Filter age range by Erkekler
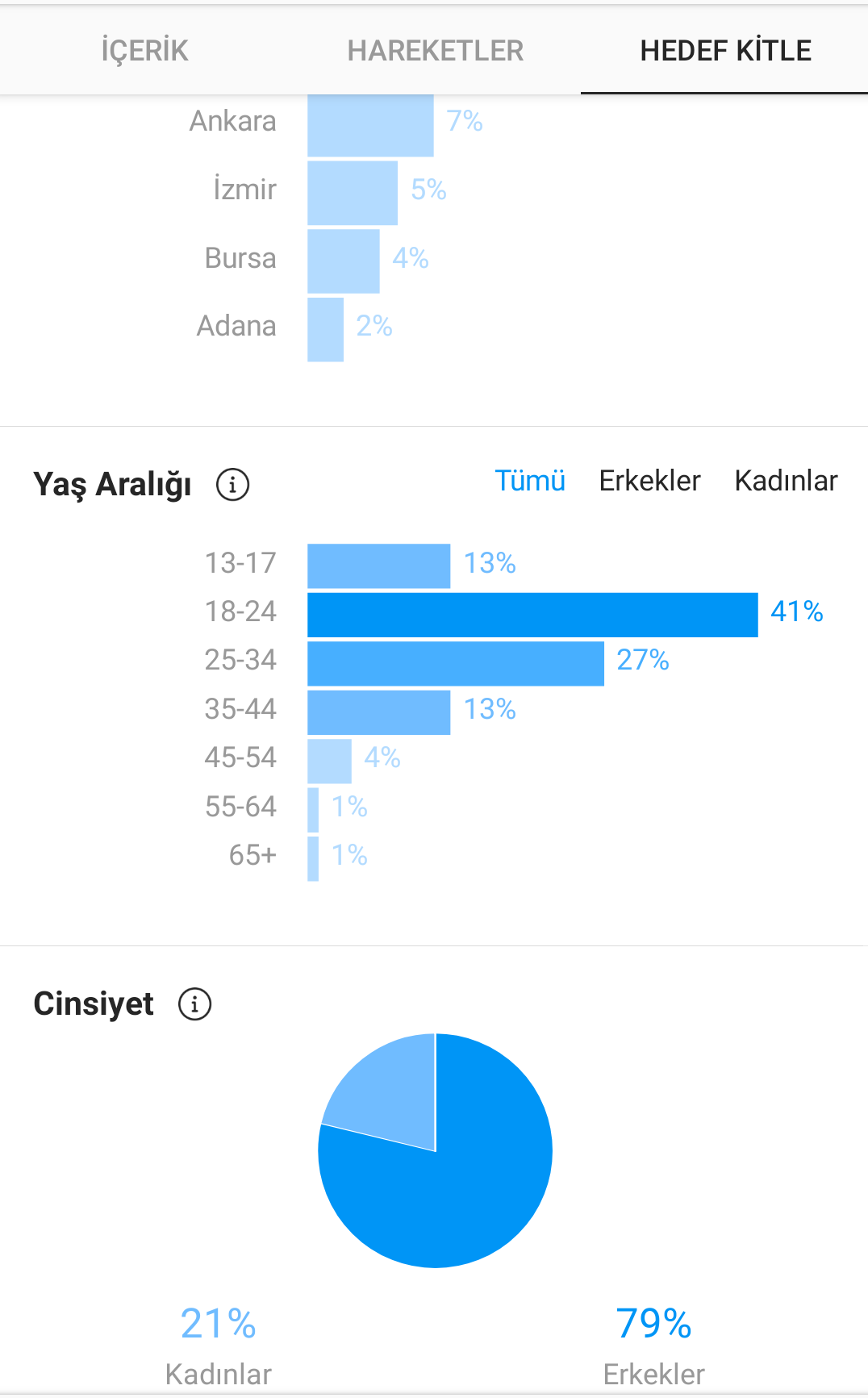This screenshot has height=1398, width=868. point(649,481)
